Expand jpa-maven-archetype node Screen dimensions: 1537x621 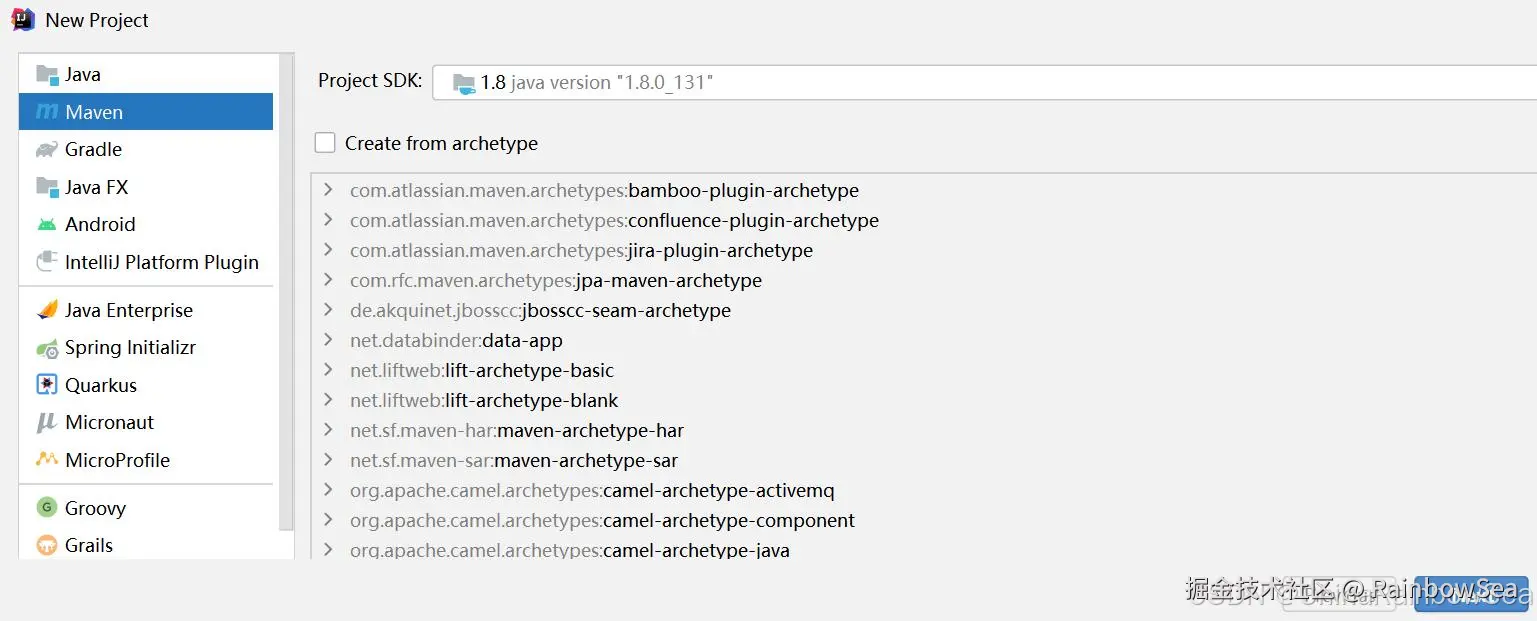pos(328,280)
